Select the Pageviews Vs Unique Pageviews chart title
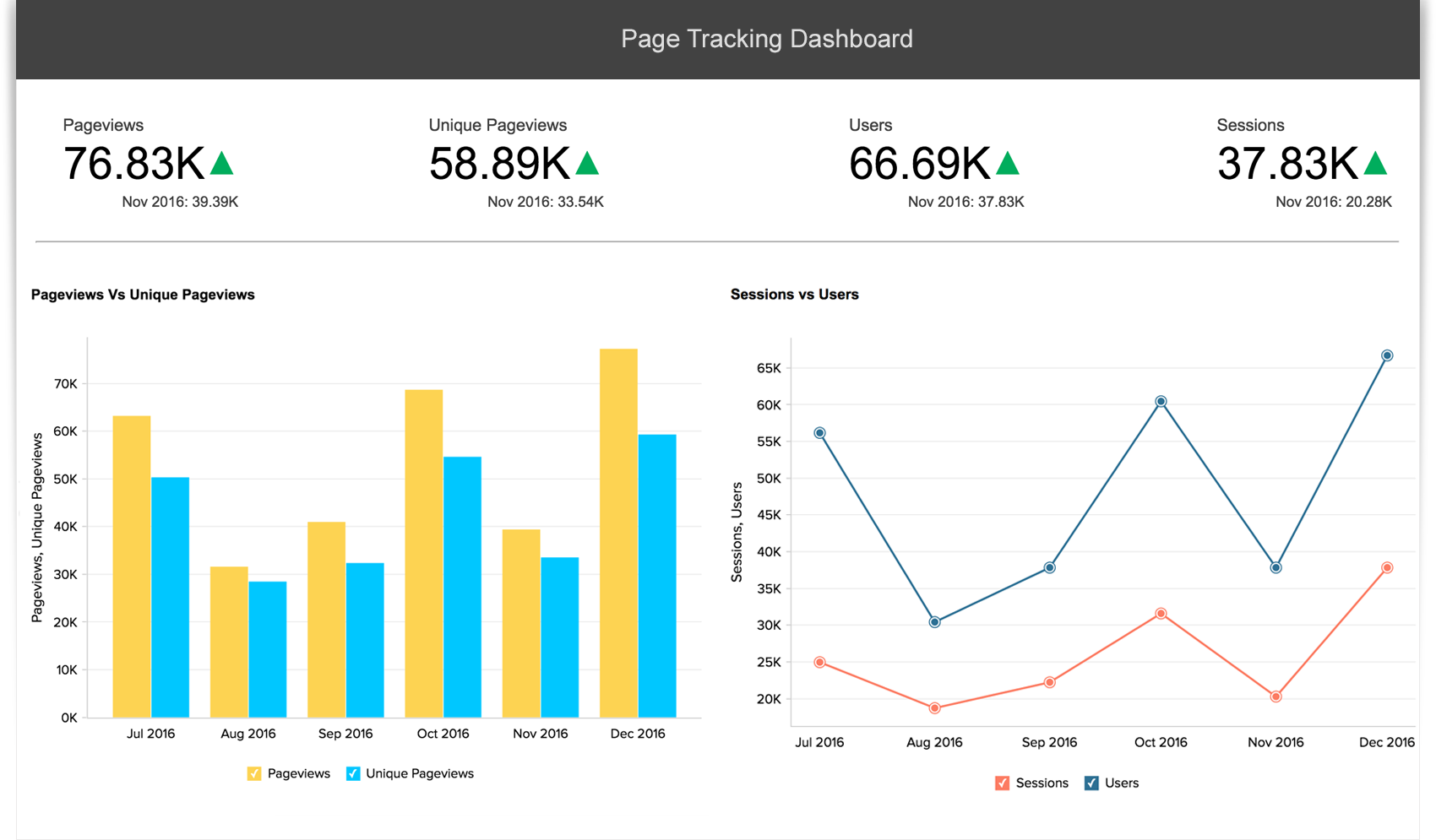 pyautogui.click(x=143, y=295)
